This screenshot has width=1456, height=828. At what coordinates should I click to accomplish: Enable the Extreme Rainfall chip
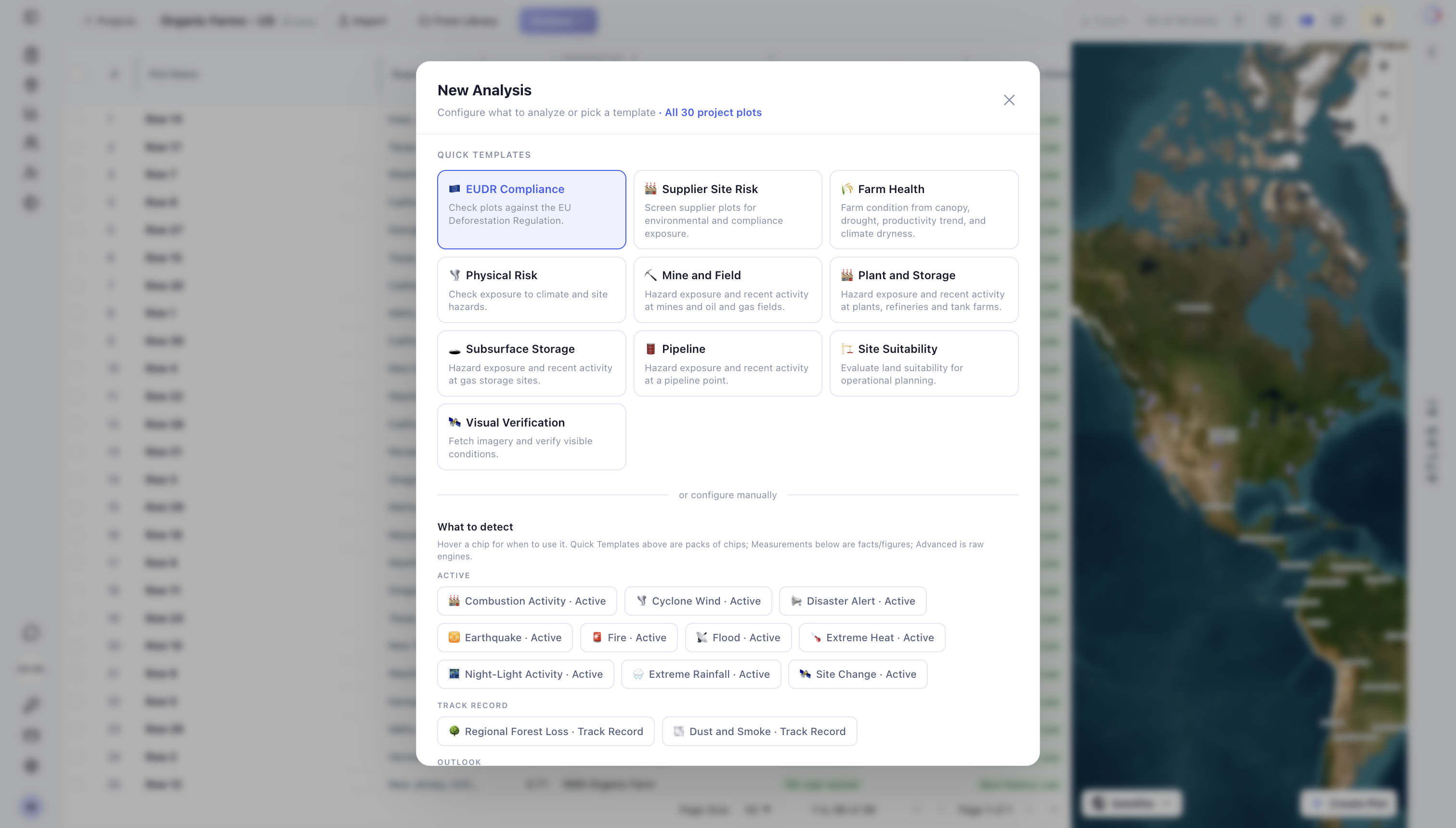point(701,674)
